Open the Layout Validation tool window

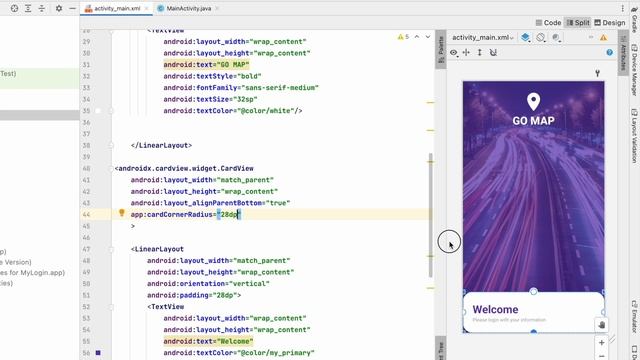[x=635, y=136]
